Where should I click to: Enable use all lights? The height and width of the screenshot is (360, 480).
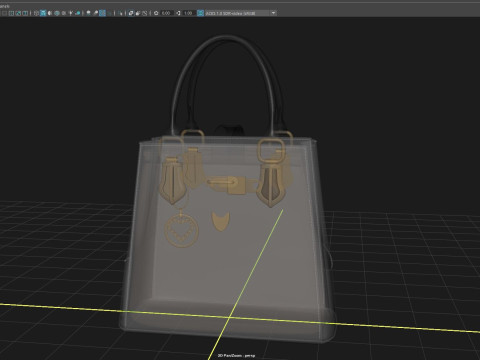71,13
